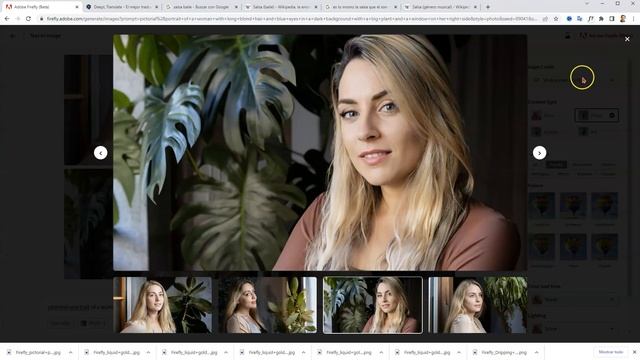Open the browser side panel
Viewport: 640px width, 360px height.
611,19
